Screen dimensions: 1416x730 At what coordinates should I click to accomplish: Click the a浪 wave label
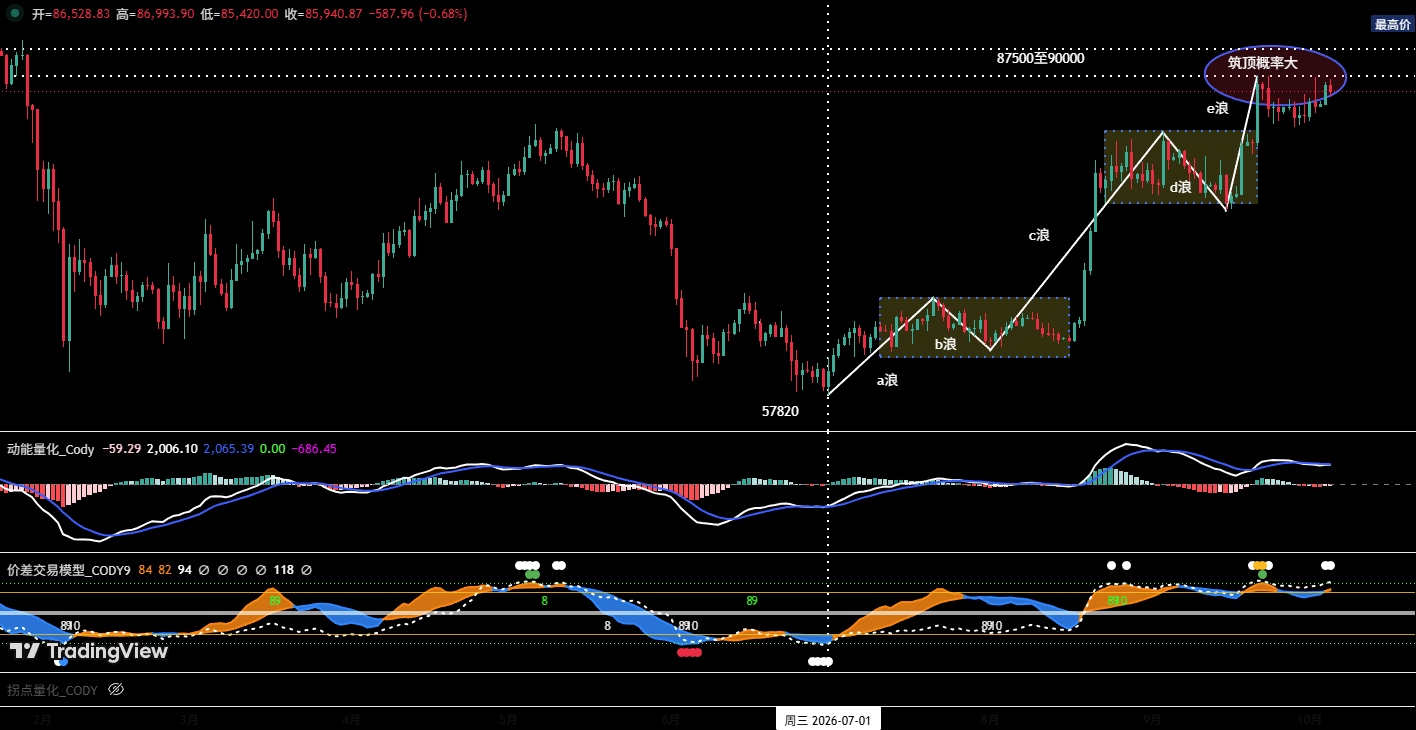tap(887, 380)
